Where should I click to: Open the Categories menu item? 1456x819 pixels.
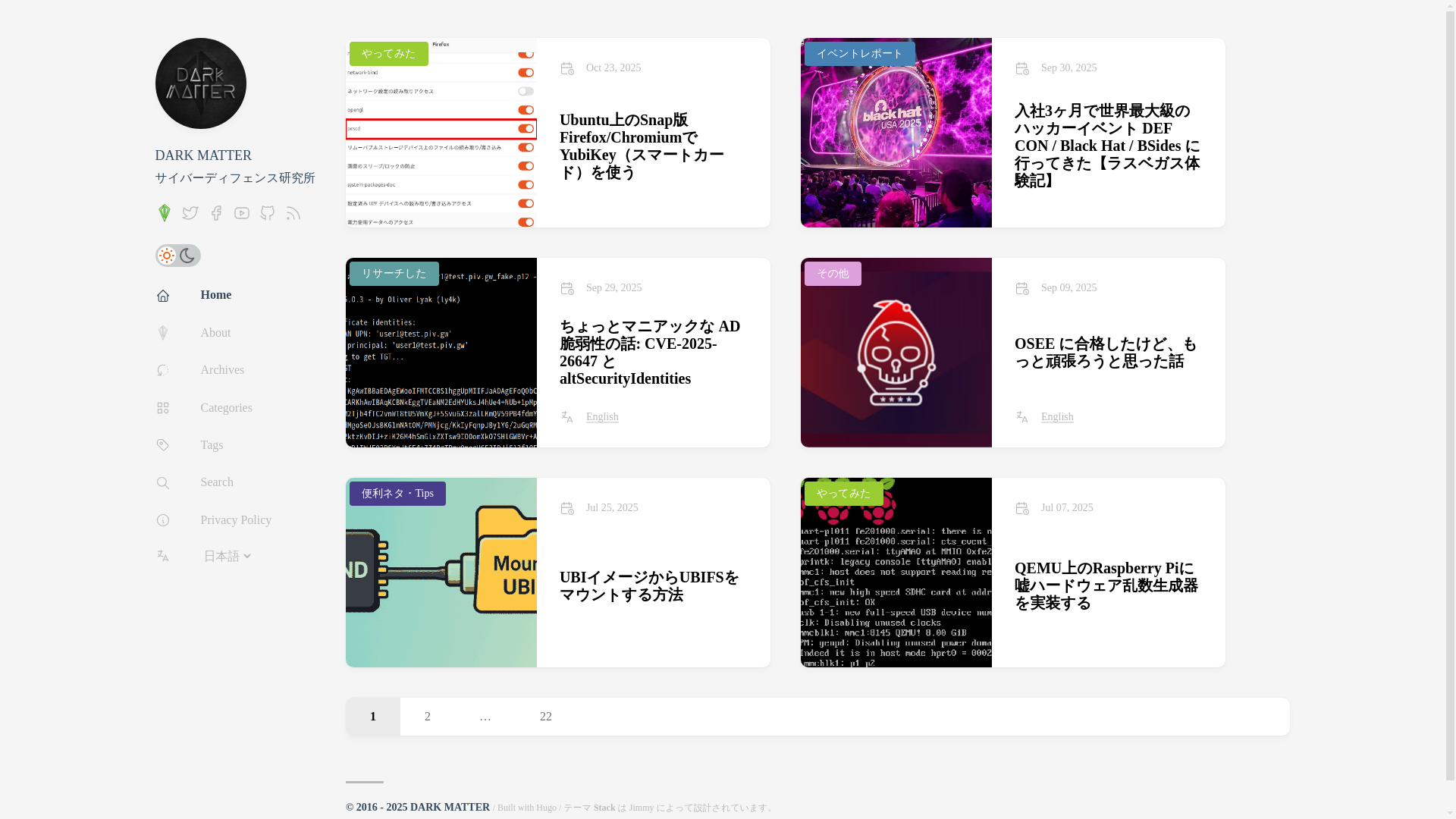(226, 408)
